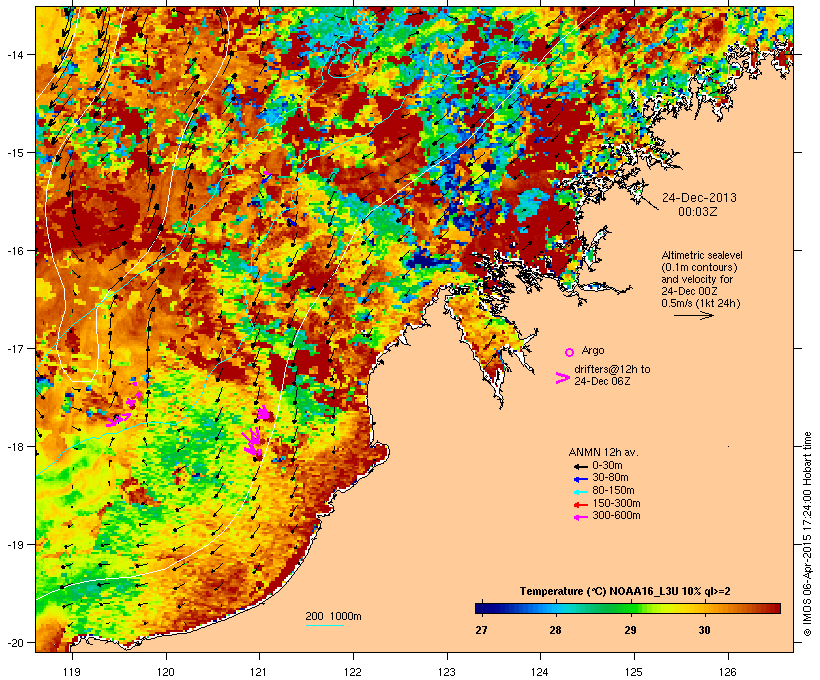The height and width of the screenshot is (680, 820).
Task: Click the 122 longitude axis label
Action: [x=353, y=672]
